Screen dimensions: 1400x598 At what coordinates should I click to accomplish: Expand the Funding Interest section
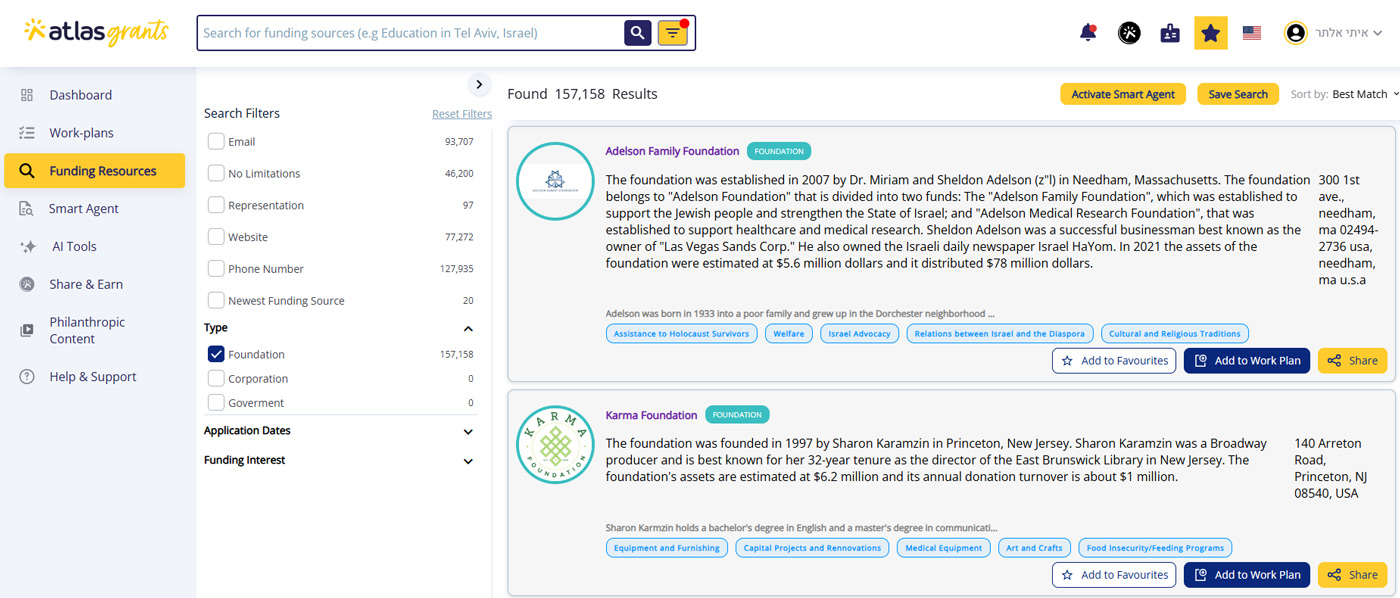point(468,462)
